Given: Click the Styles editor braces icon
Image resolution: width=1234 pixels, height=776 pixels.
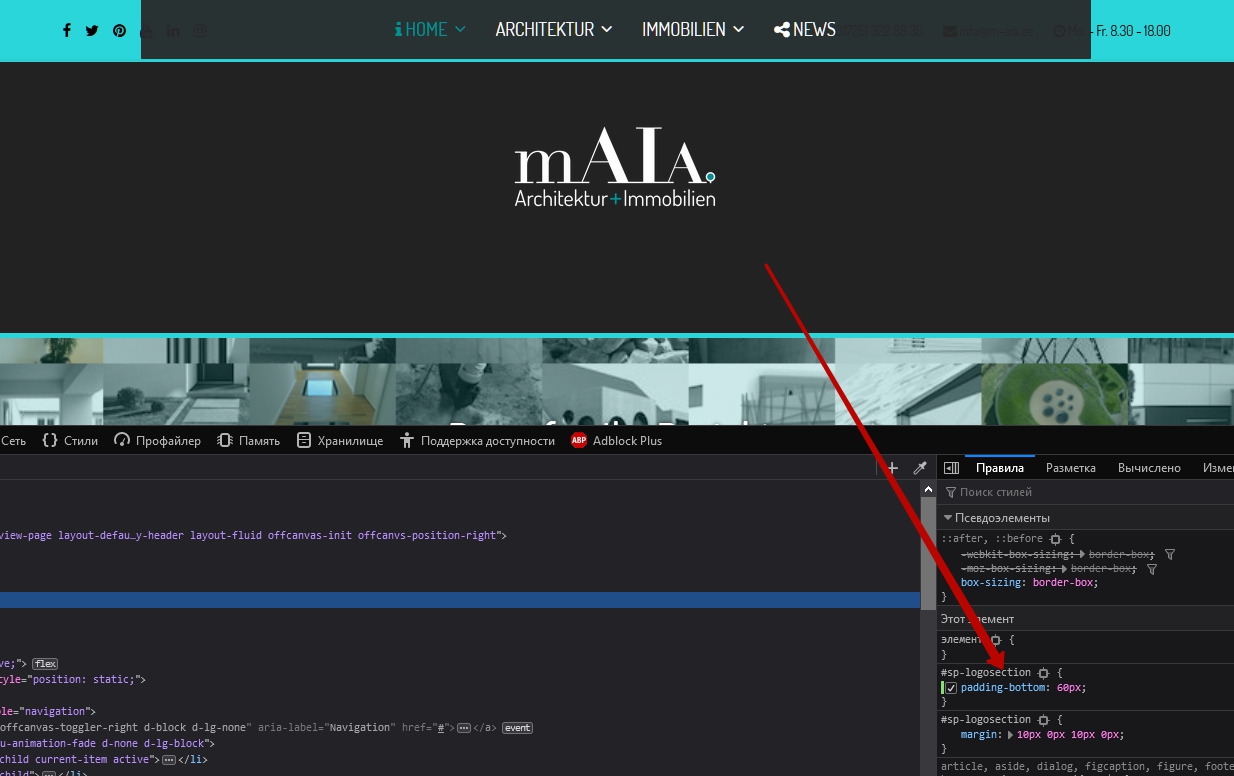Looking at the screenshot, I should tap(50, 440).
